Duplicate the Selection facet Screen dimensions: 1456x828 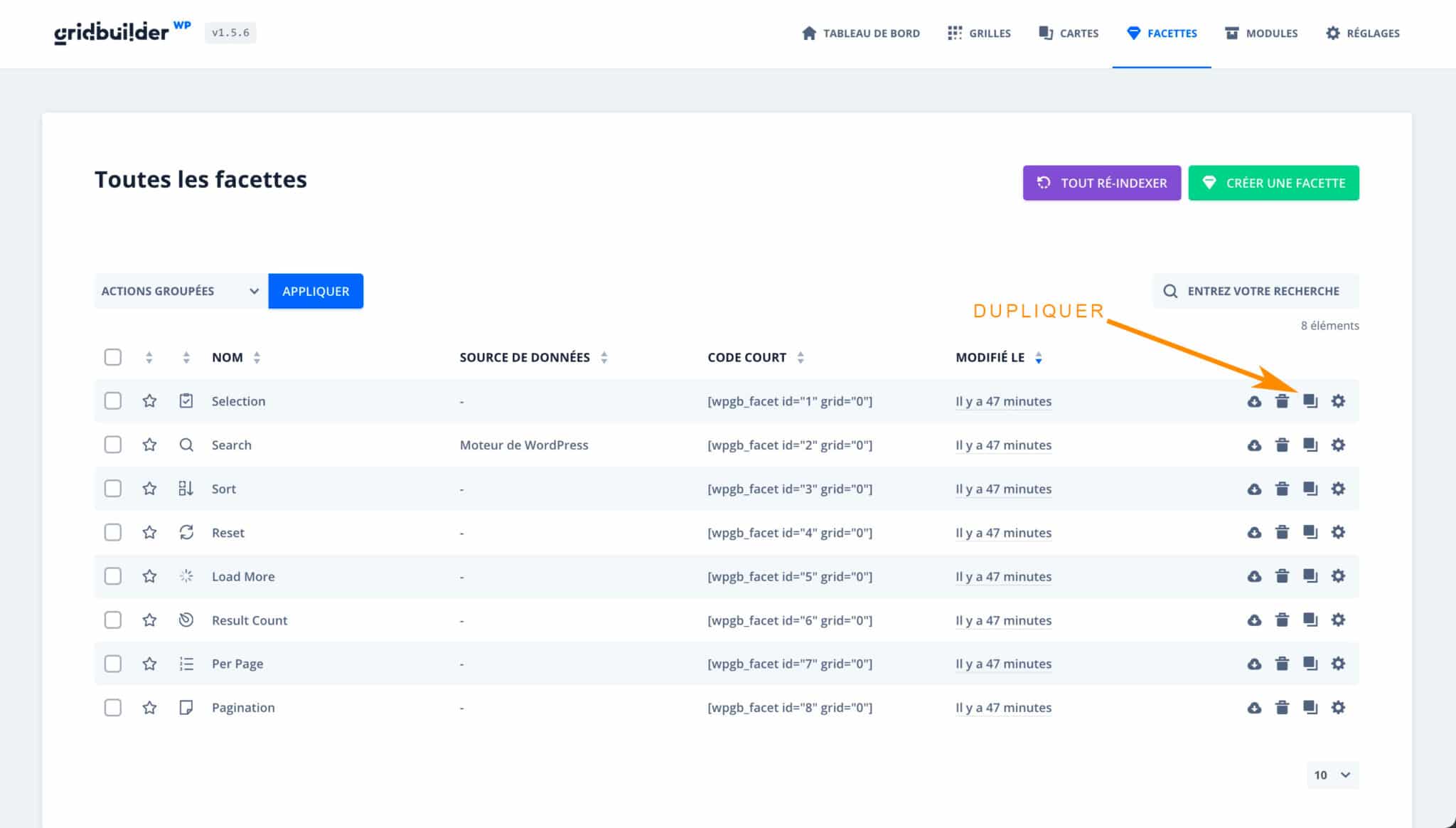pos(1310,400)
